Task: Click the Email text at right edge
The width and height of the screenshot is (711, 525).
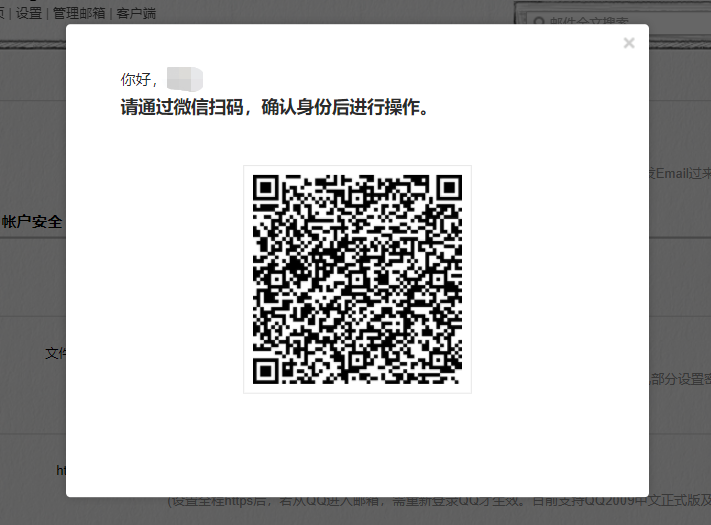Action: coord(678,173)
